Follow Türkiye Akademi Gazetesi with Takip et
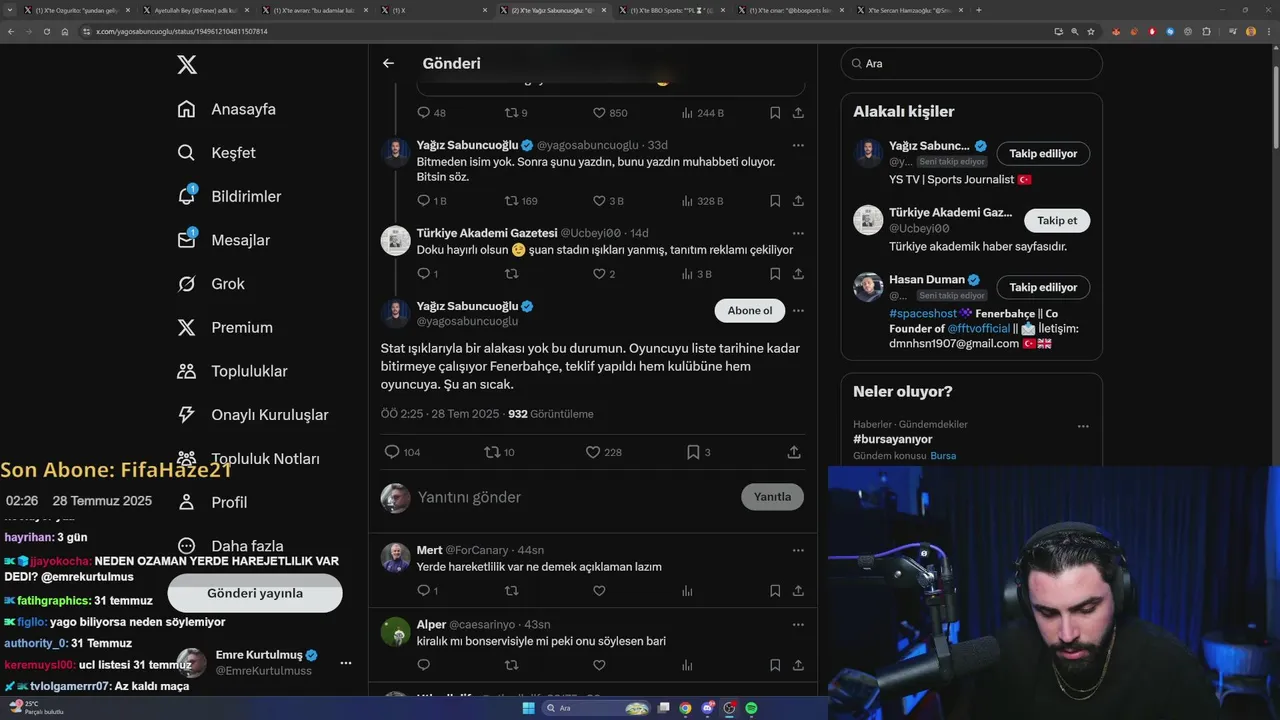Screen dimensions: 1280x720 point(1057,220)
